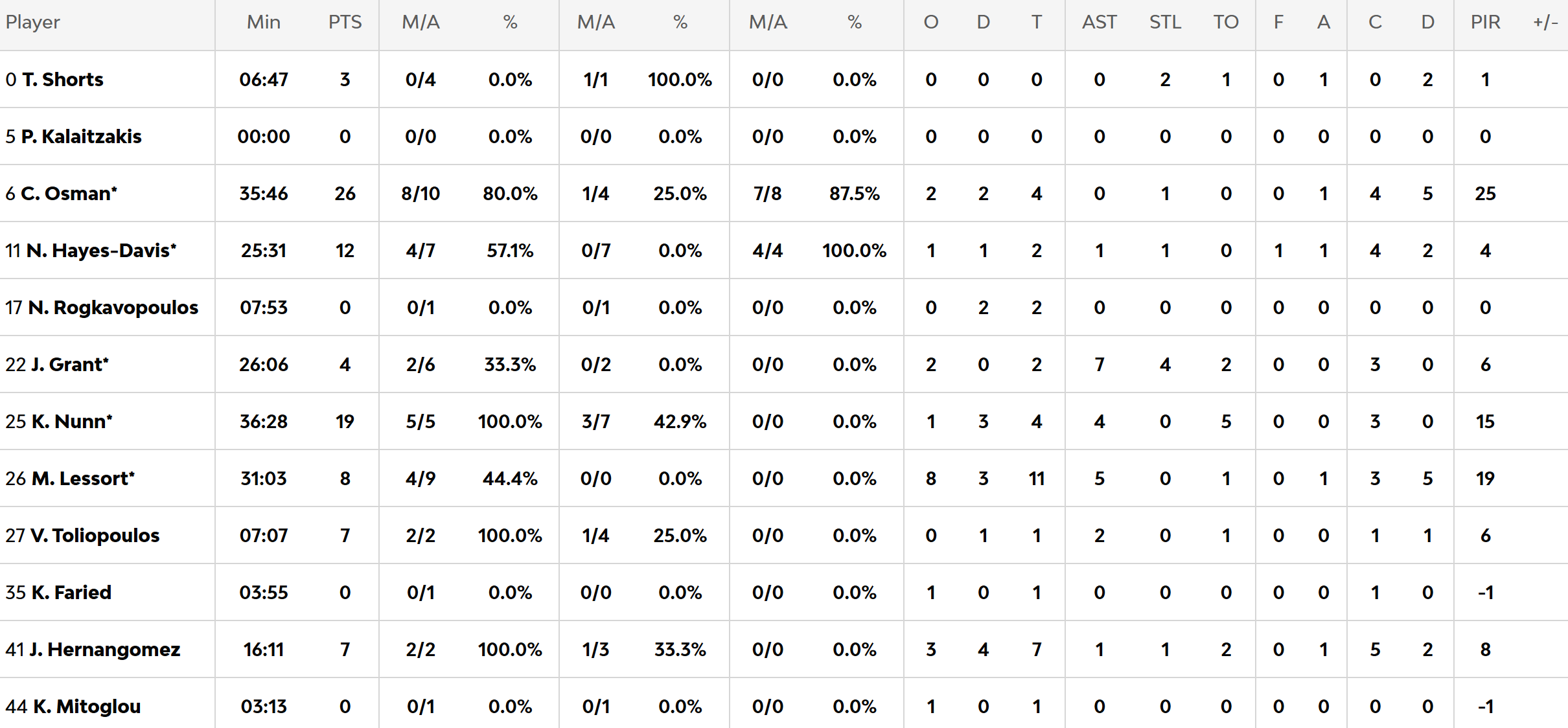
Task: Open T. Shorts player link
Action: coord(63,80)
